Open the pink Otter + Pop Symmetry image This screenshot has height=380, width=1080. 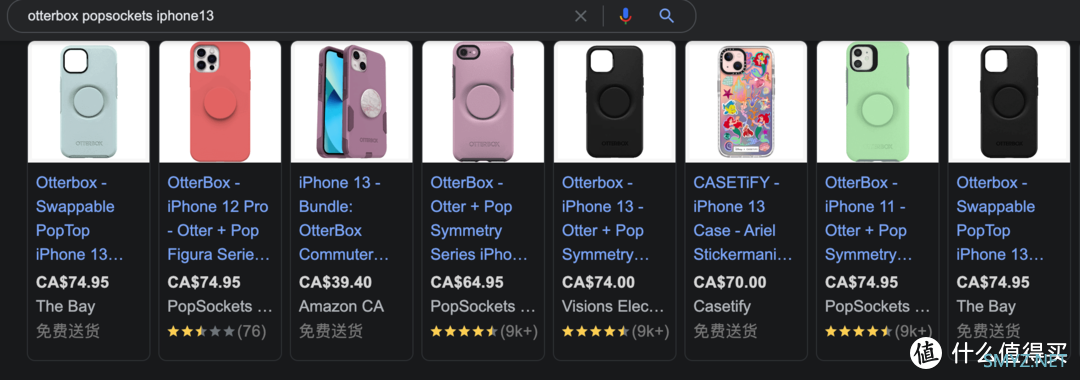(484, 102)
